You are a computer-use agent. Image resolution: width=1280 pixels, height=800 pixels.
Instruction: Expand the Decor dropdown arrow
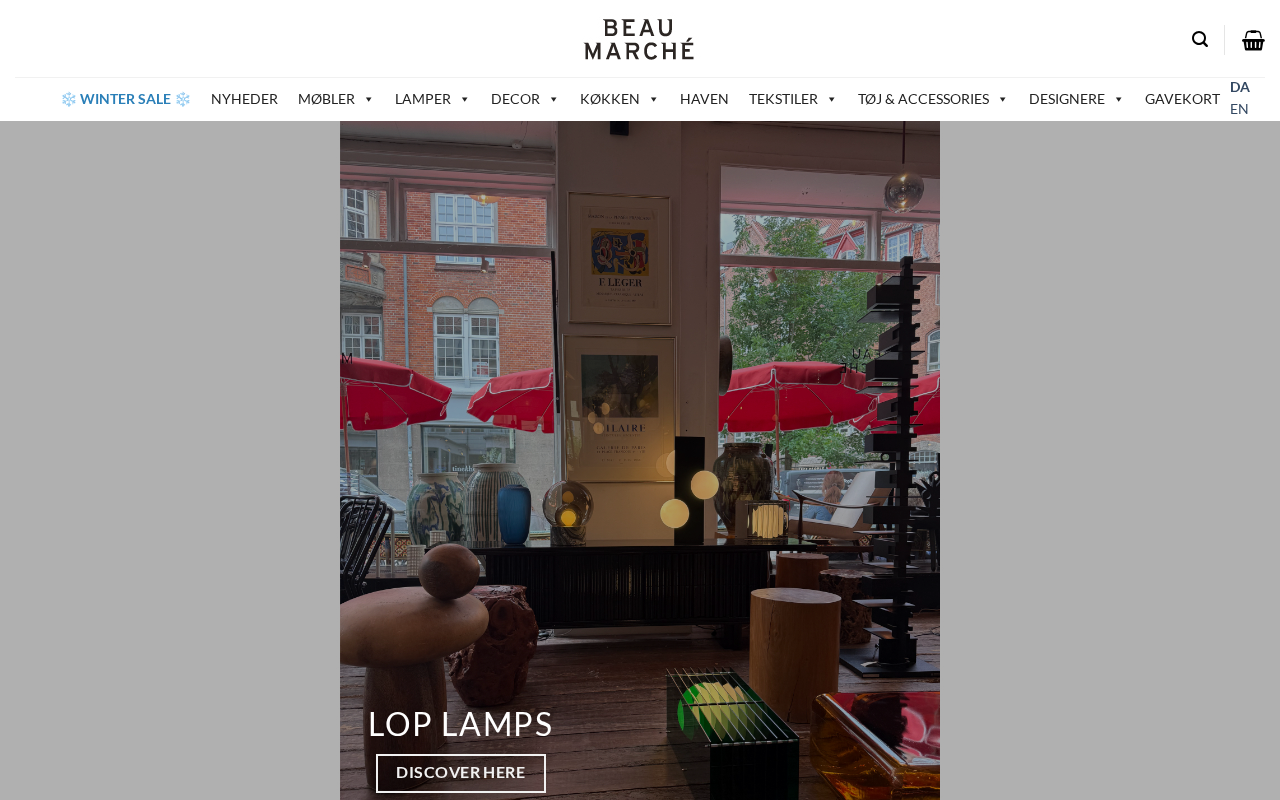[x=554, y=99]
